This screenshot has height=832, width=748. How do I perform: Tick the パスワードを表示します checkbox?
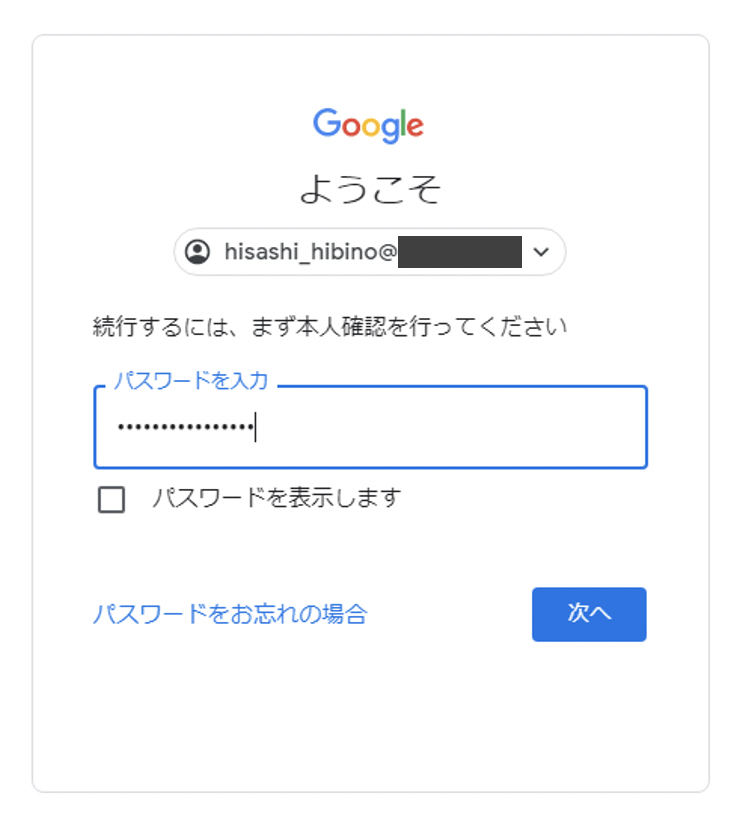click(x=111, y=499)
